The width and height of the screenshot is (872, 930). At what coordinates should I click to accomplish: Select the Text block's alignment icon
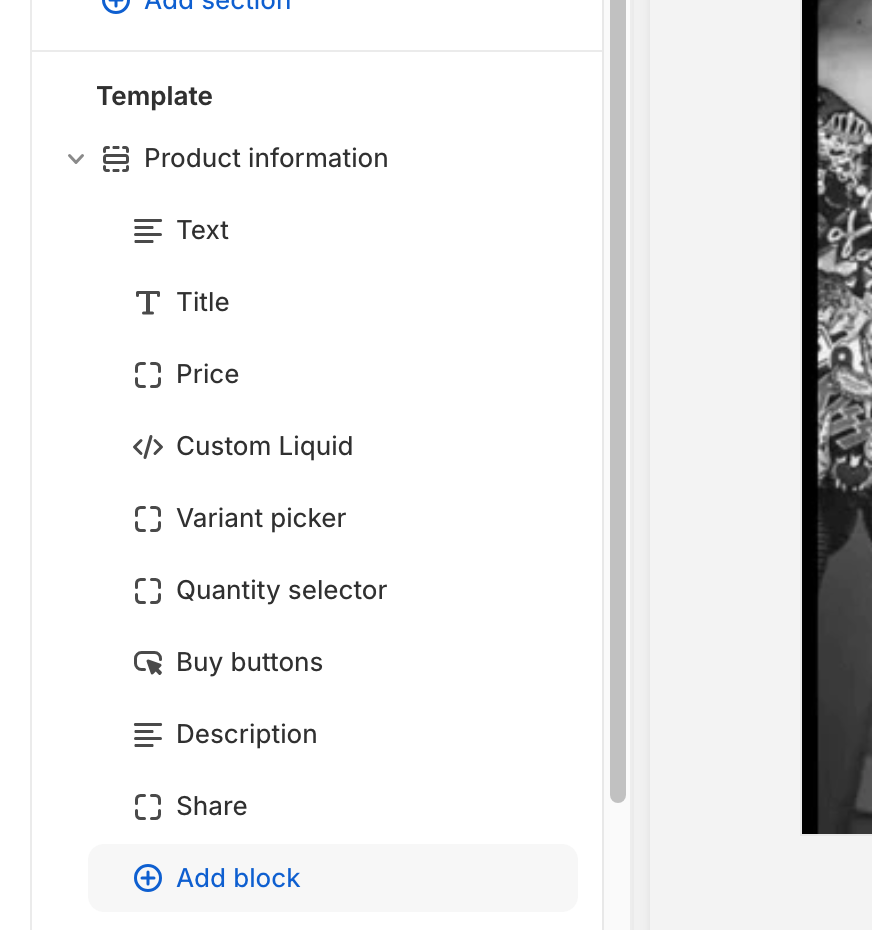147,230
